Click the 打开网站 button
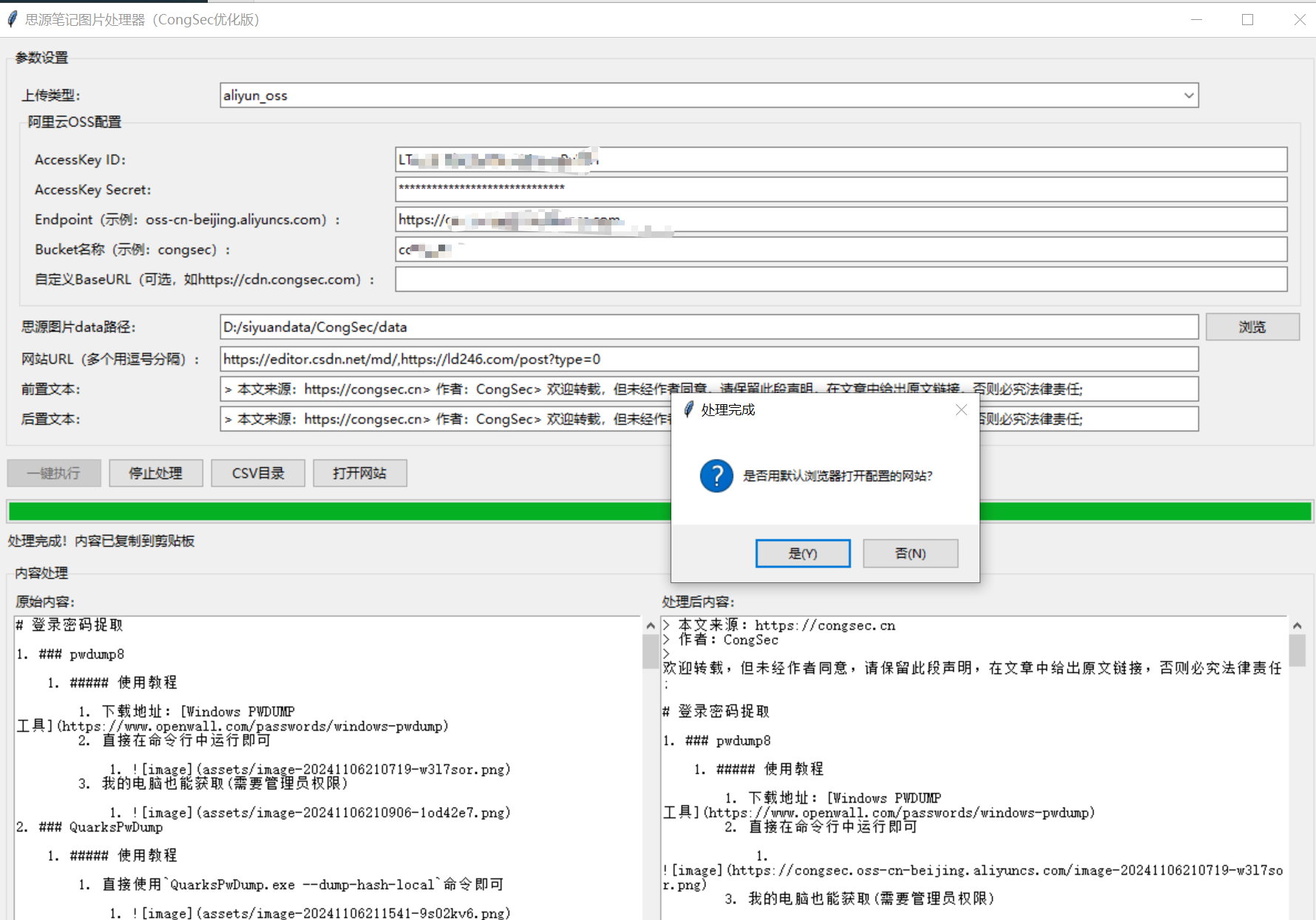Screen dimensions: 1316x920 click(360, 473)
